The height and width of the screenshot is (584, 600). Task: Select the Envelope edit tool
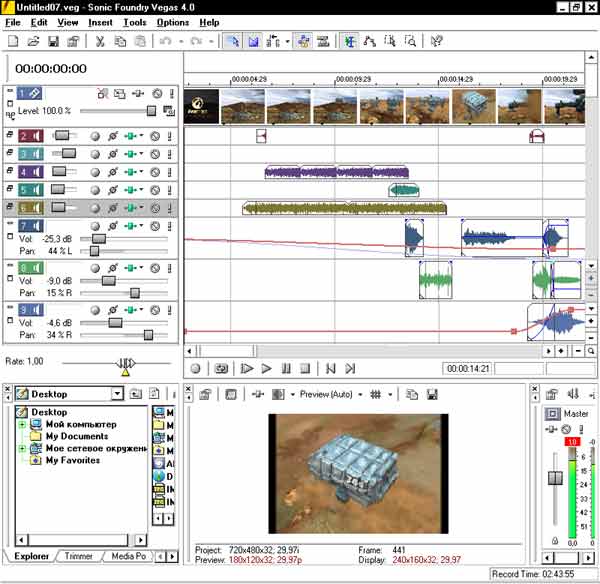pyautogui.click(x=370, y=41)
